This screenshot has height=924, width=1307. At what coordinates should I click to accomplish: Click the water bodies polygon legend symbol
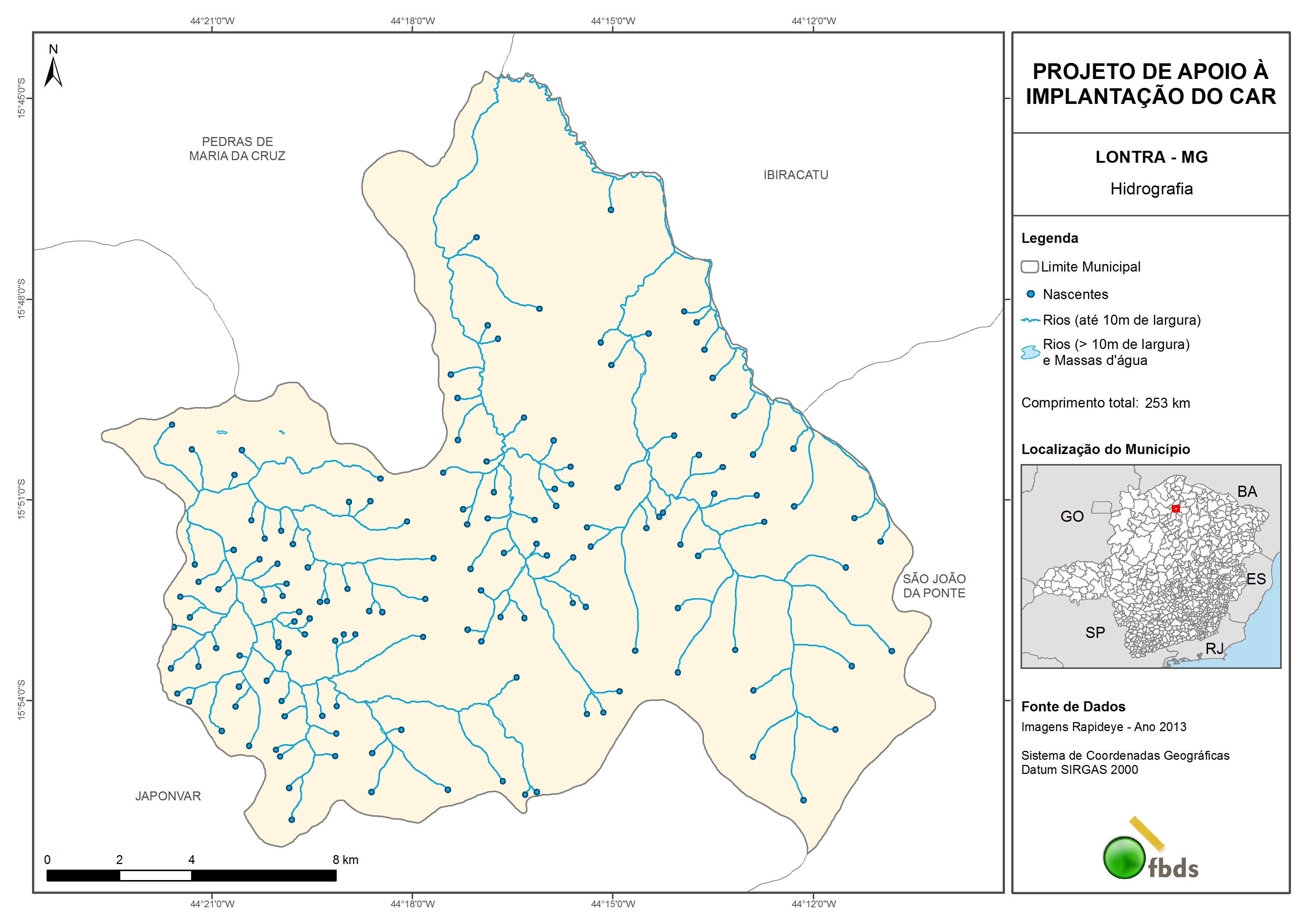coord(1030,352)
